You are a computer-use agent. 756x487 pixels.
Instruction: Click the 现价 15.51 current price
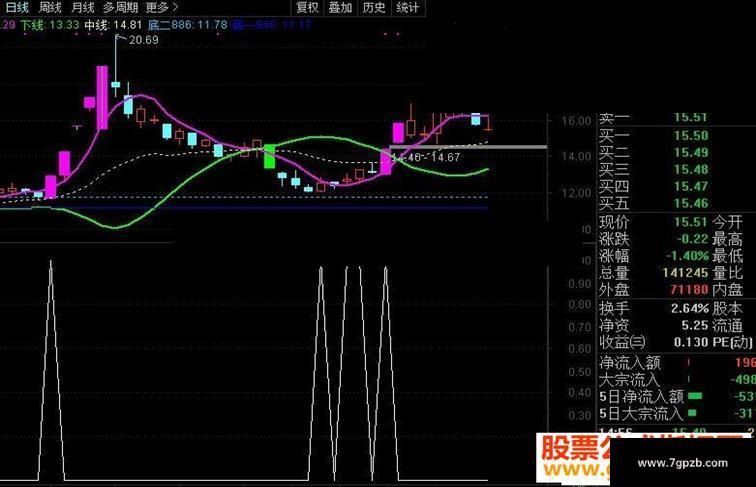click(691, 222)
